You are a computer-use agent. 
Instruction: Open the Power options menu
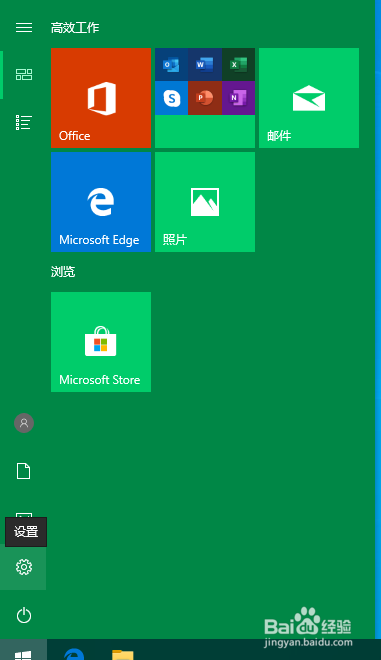click(24, 615)
